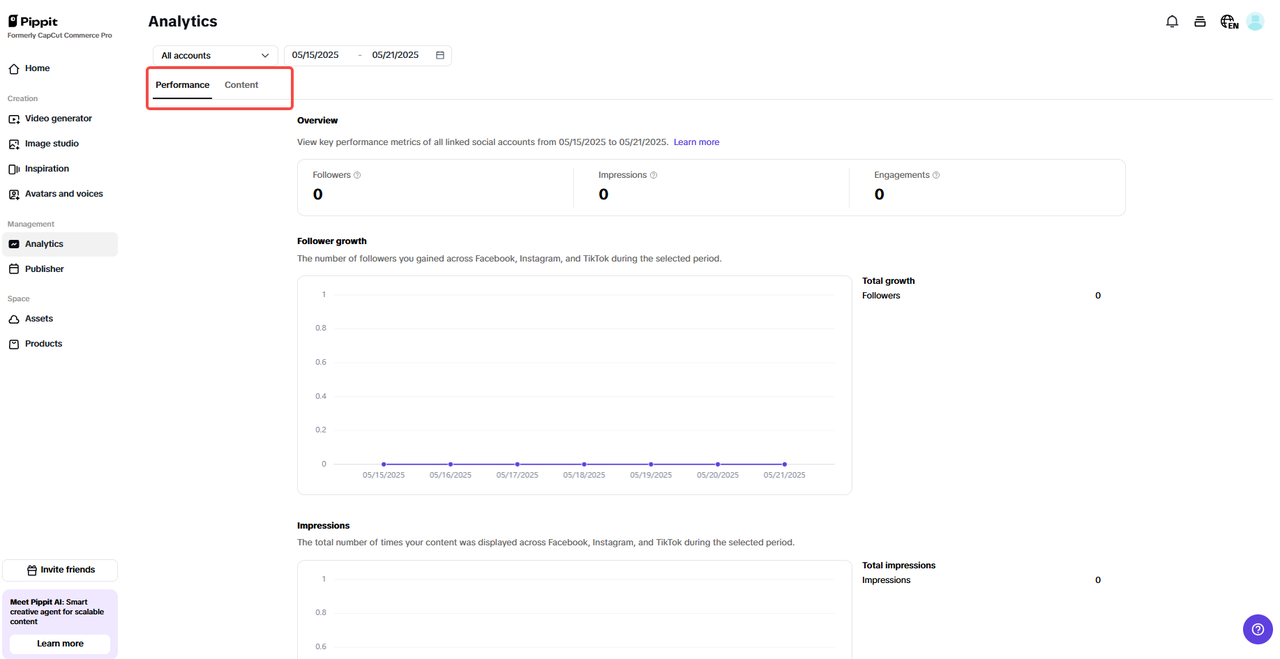1280x659 pixels.
Task: Click the credits stack icon in header
Action: (1200, 21)
